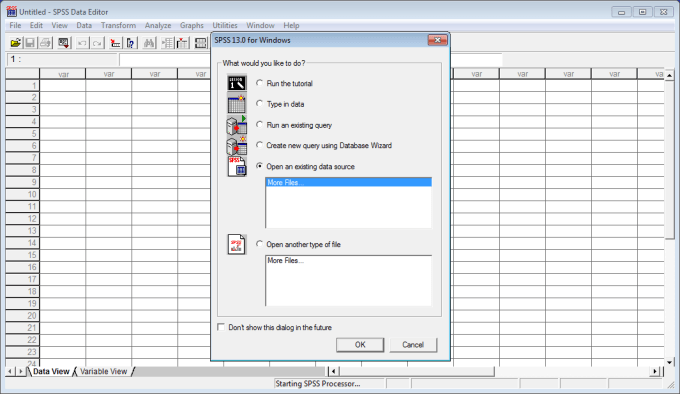Choose Create new query using Database Wizard
Image resolution: width=680 pixels, height=394 pixels.
click(259, 145)
